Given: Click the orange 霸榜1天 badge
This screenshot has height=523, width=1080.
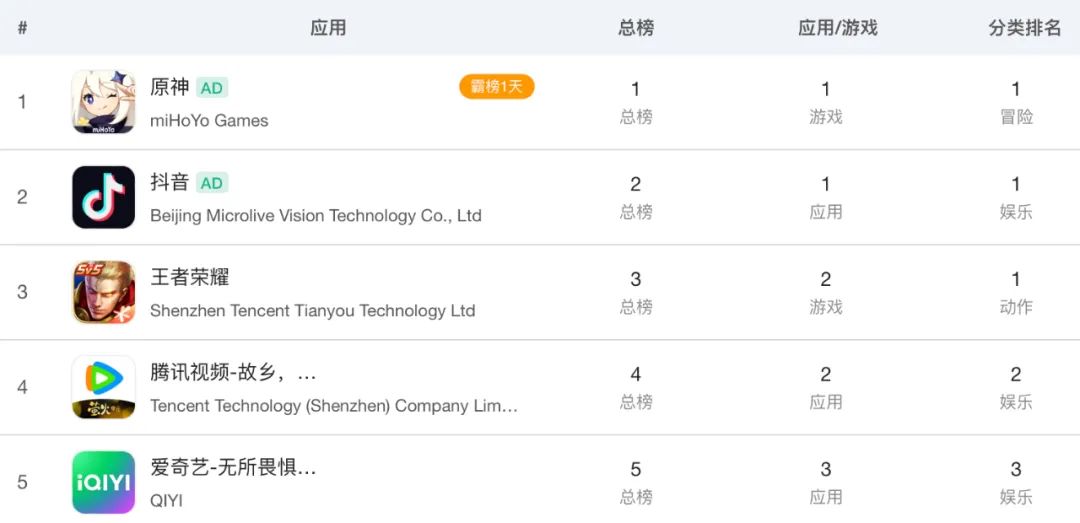Looking at the screenshot, I should pyautogui.click(x=497, y=87).
